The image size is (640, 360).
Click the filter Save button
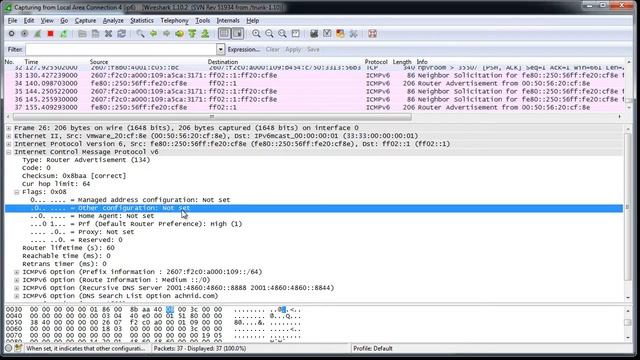(313, 49)
